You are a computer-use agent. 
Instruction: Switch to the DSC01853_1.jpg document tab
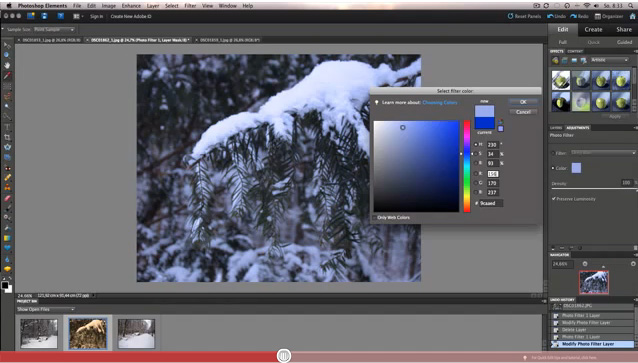click(x=49, y=40)
